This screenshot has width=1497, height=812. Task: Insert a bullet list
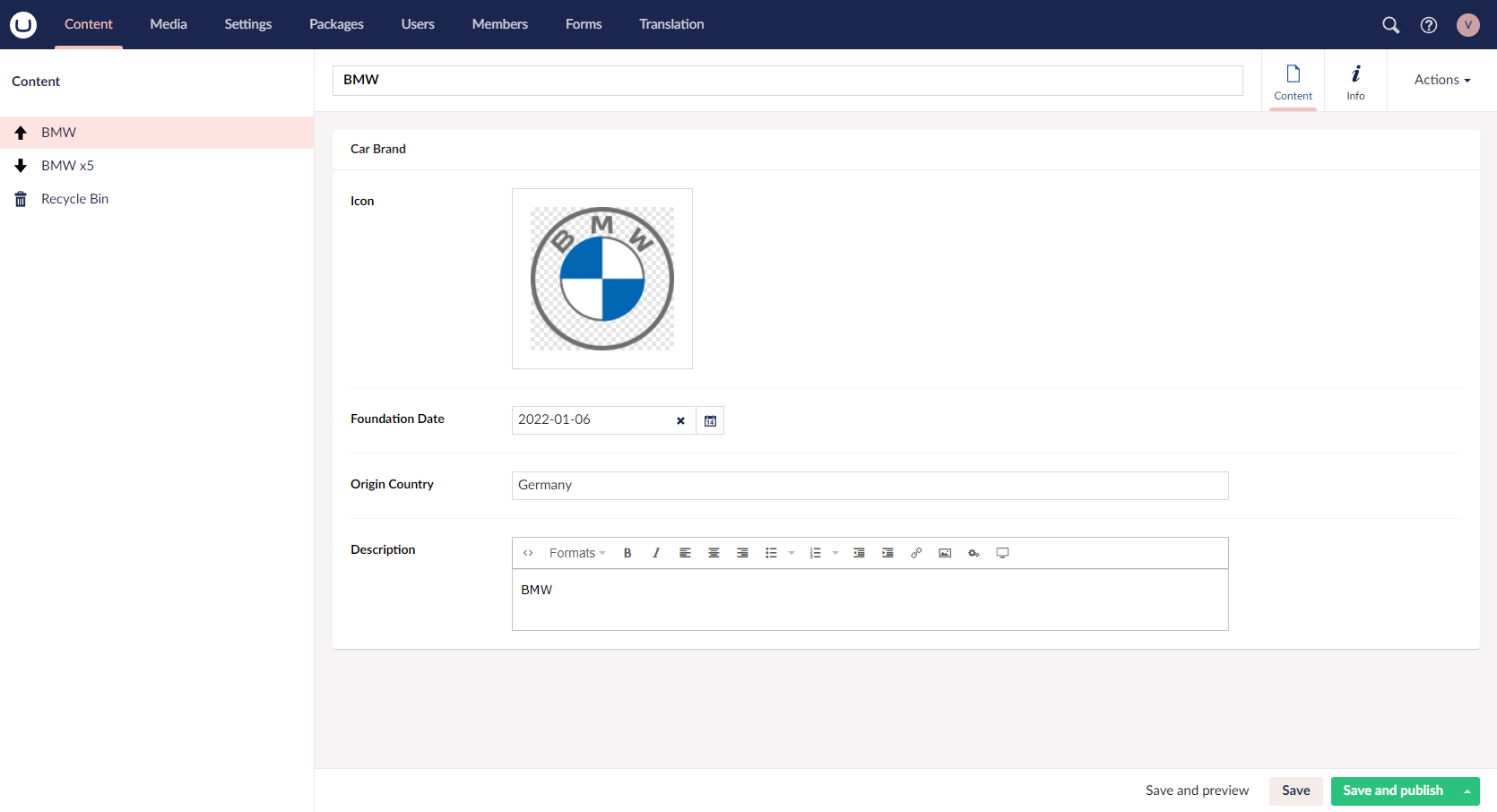point(771,553)
